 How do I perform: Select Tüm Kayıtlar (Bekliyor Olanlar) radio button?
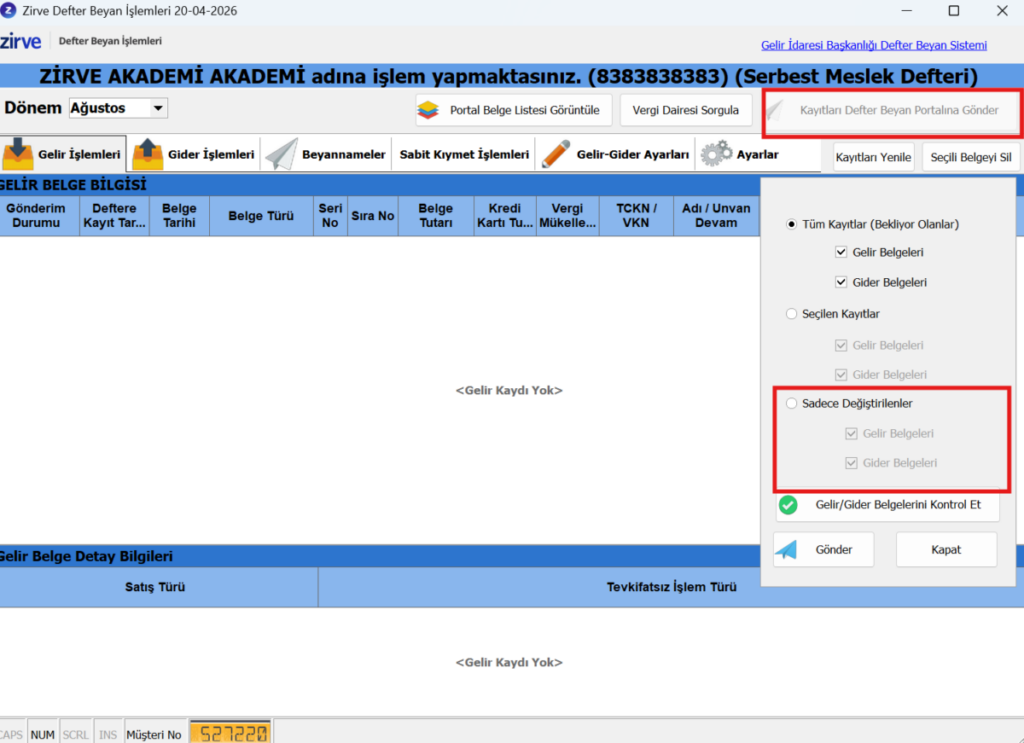(x=791, y=224)
